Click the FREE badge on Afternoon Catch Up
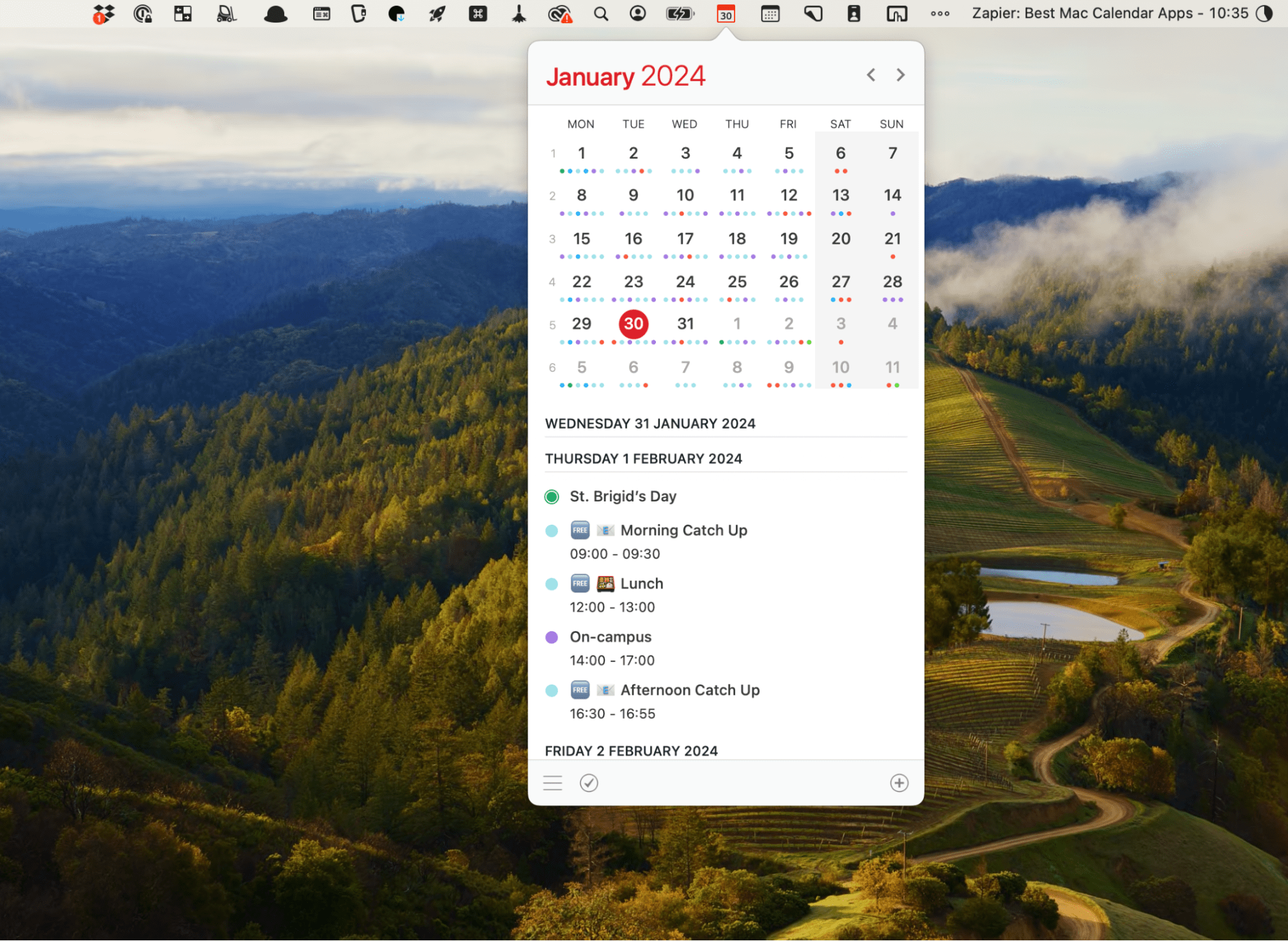This screenshot has height=941, width=1288. [x=579, y=690]
